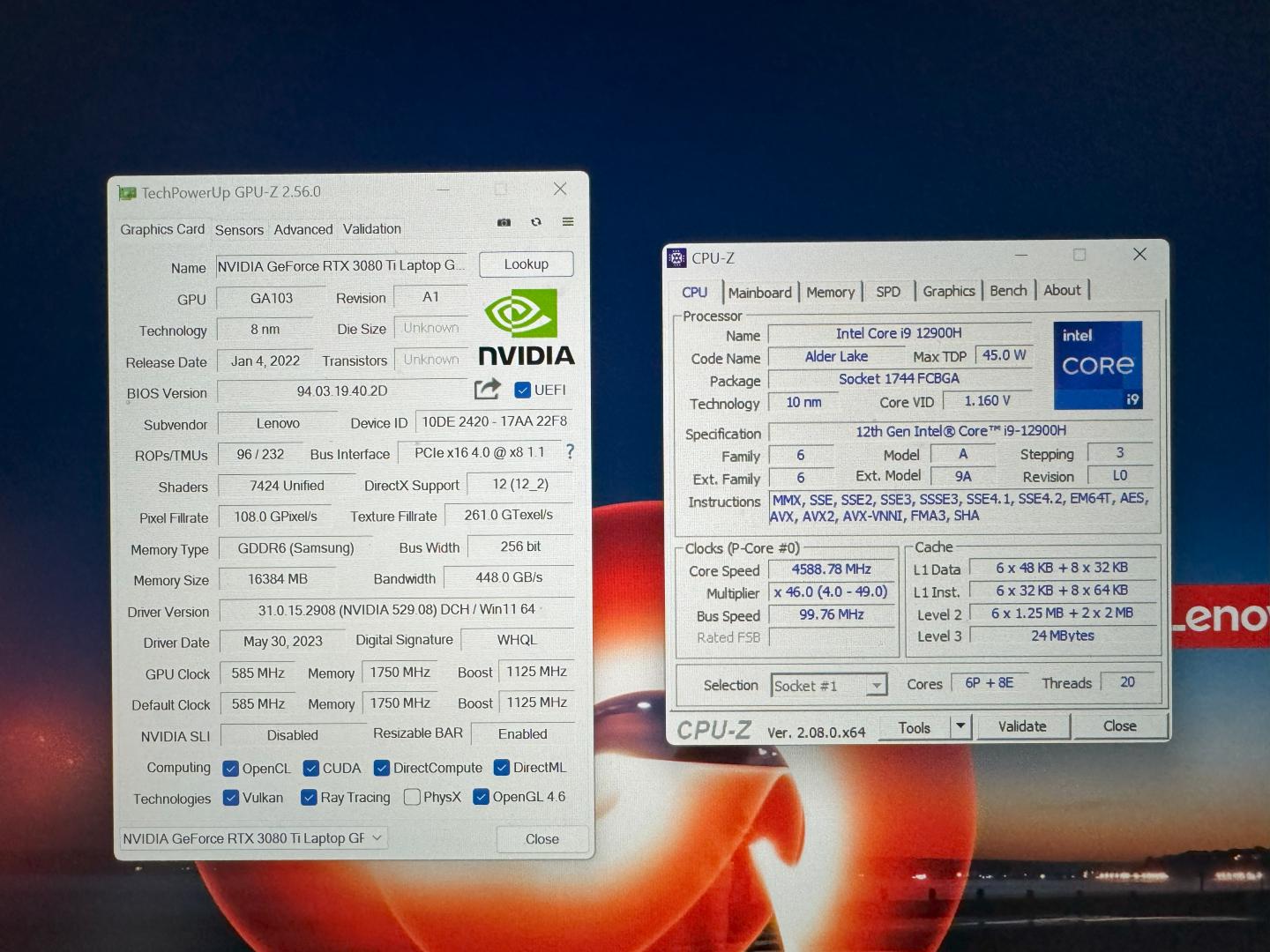Click the GPU name field in GPU-Z
1270x952 pixels.
[x=341, y=266]
